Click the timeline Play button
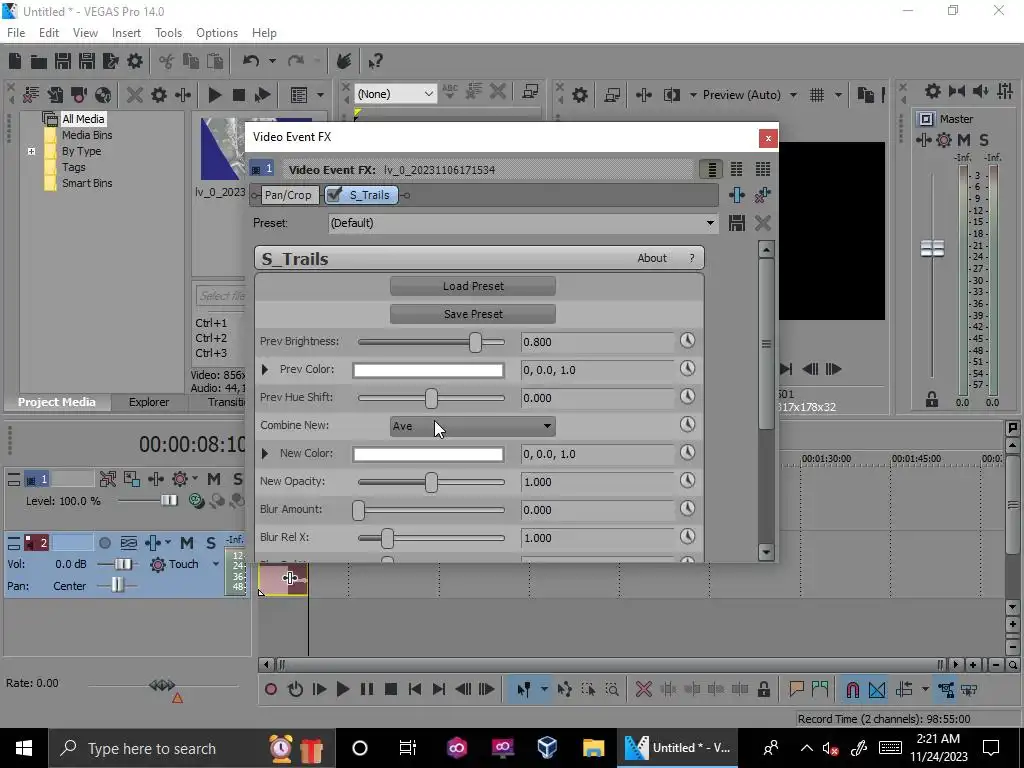1024x768 pixels. pos(342,689)
